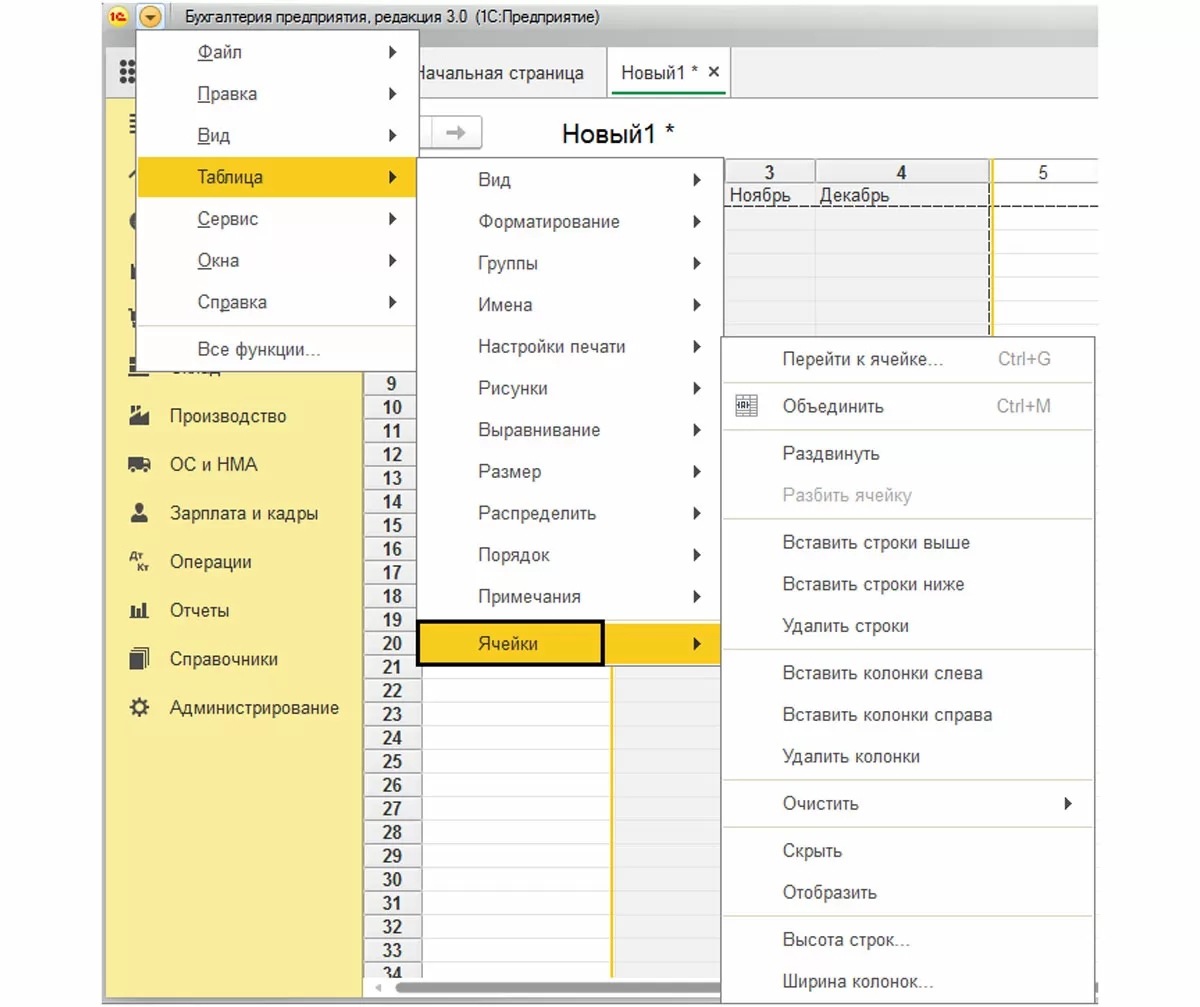Click the Производство factory icon
Image resolution: width=1200 pixels, height=1007 pixels.
coord(140,416)
